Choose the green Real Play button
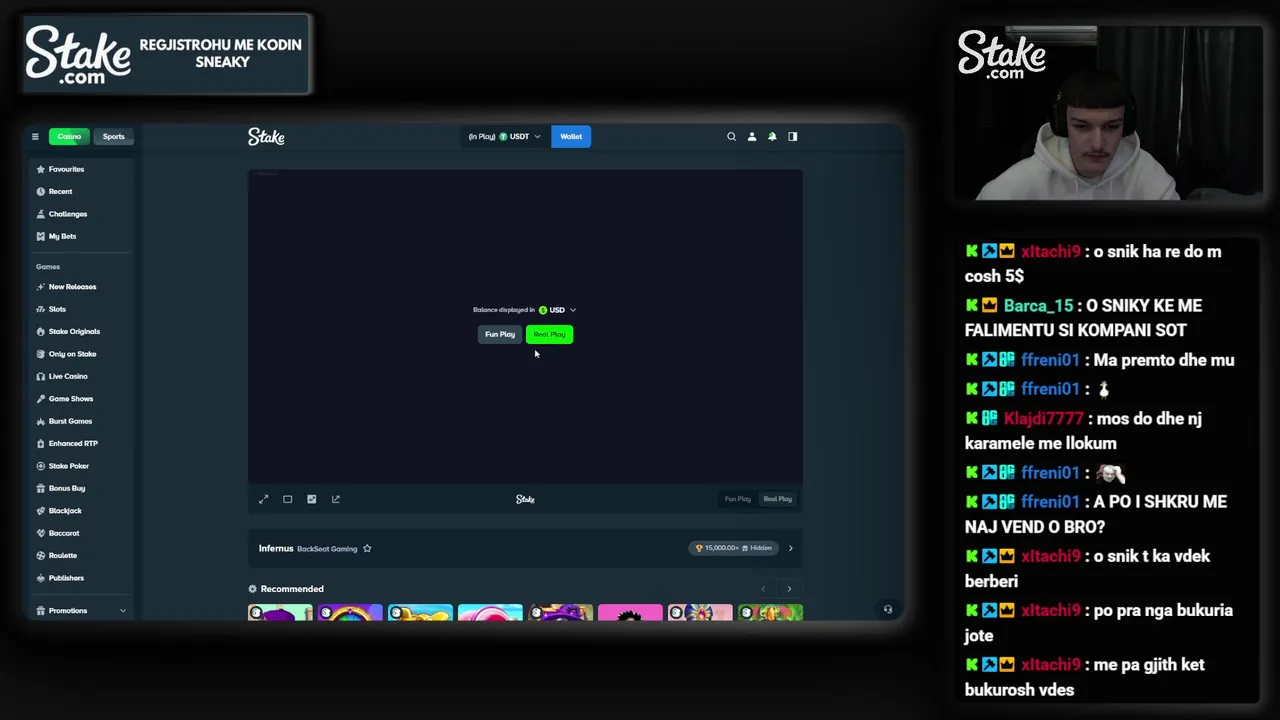This screenshot has width=1280, height=720. click(x=549, y=334)
